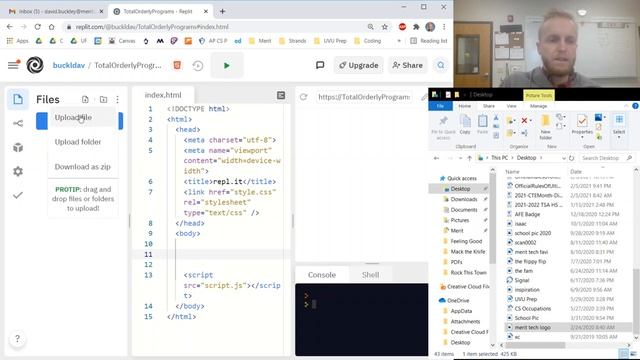Go to Chrome home page icon
The width and height of the screenshot is (640, 360).
click(x=51, y=27)
